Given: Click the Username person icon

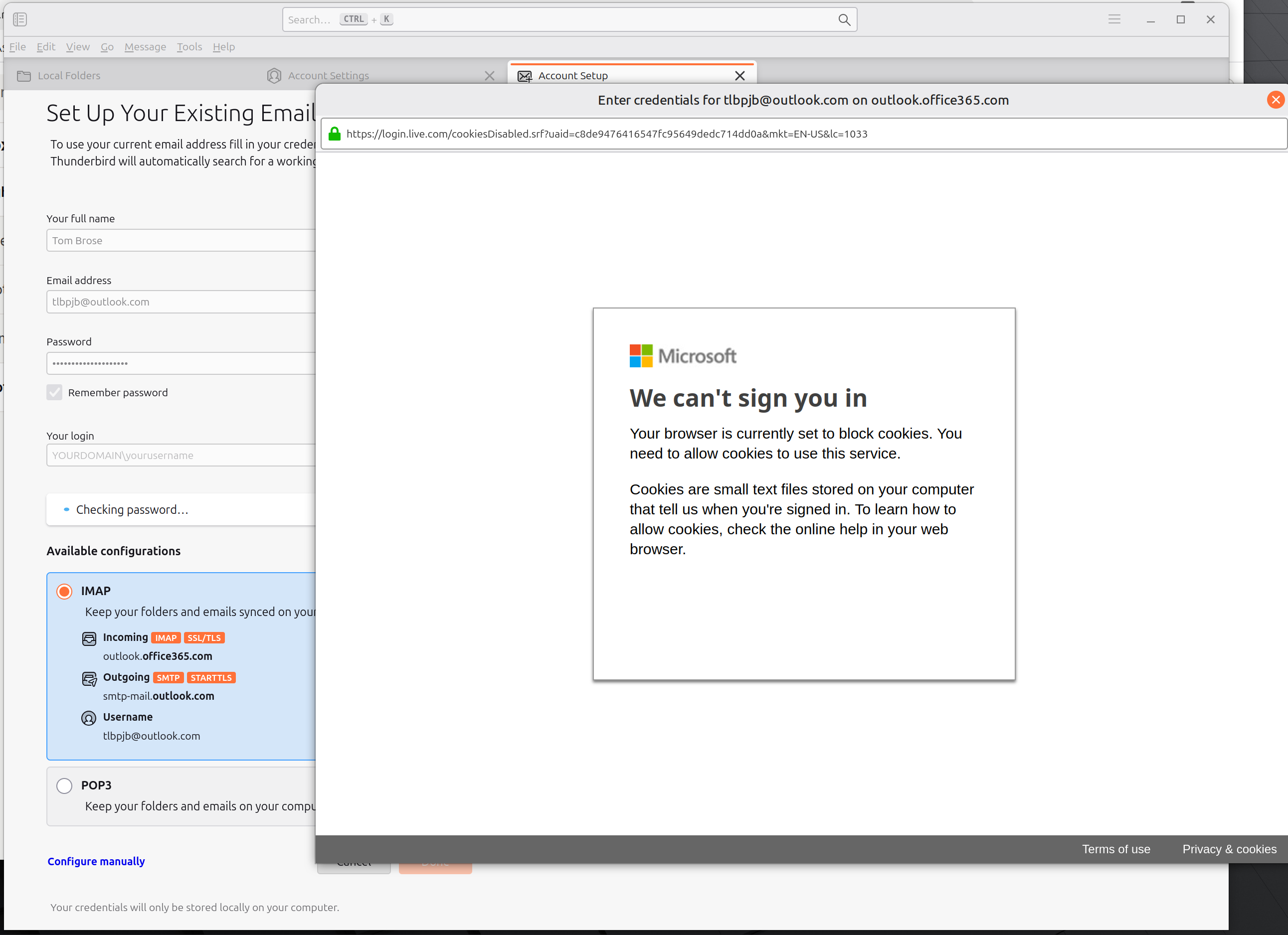Looking at the screenshot, I should [x=89, y=718].
